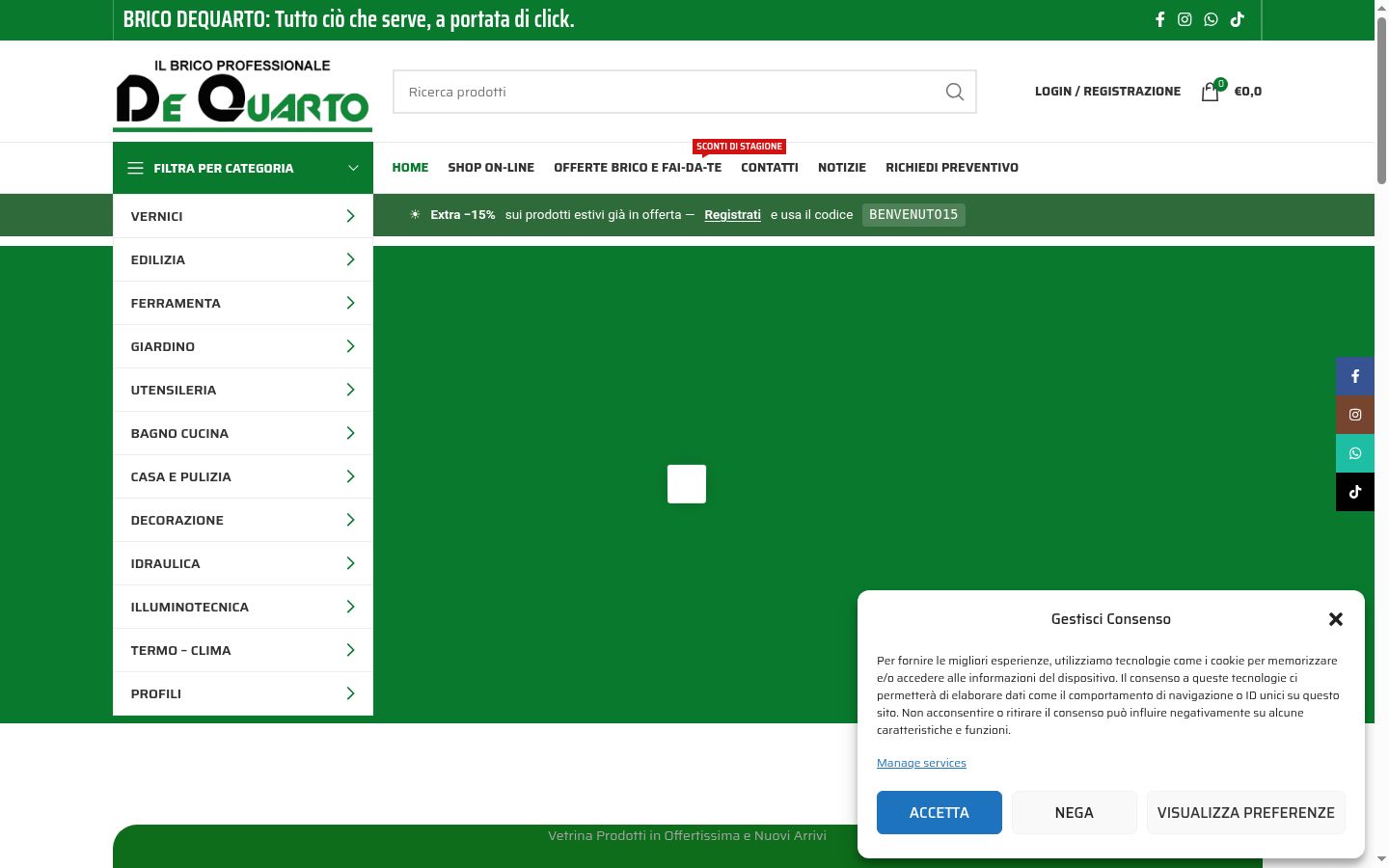Open the CASA E PULIZIA category

pos(243,476)
